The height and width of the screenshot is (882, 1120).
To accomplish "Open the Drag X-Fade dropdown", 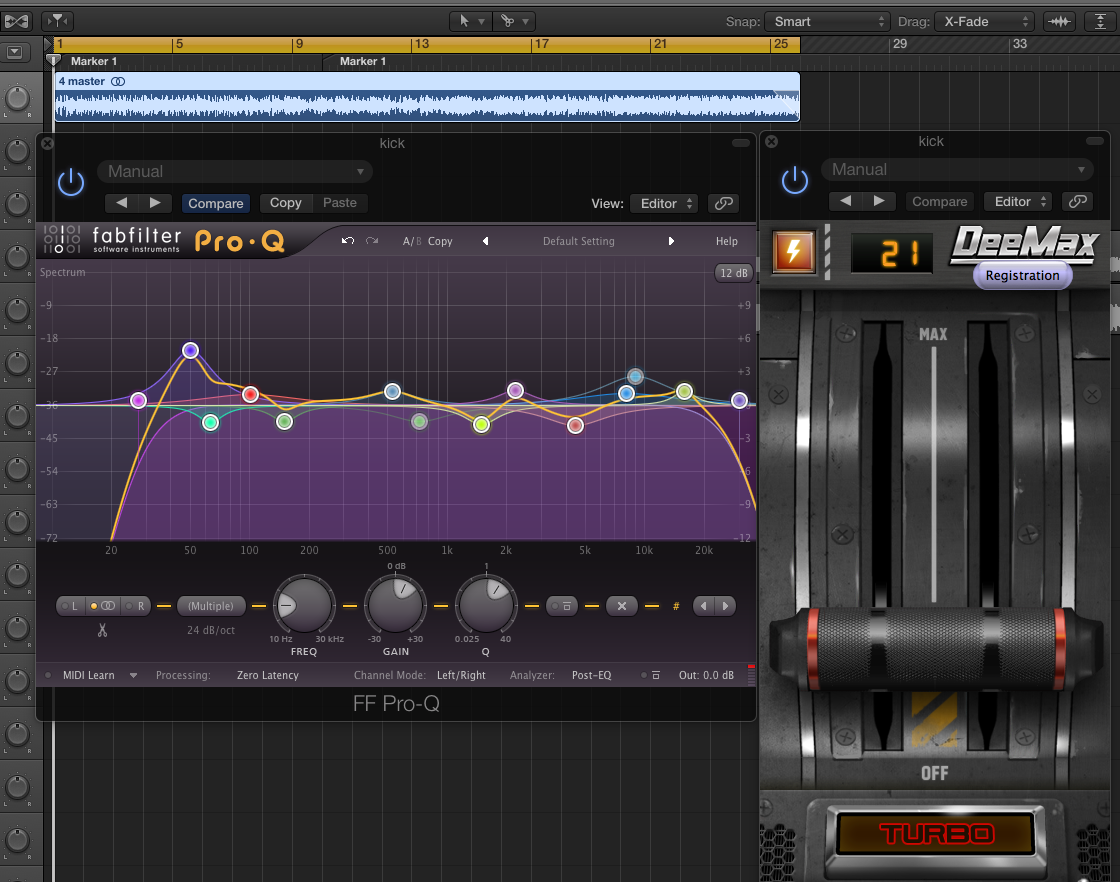I will point(984,21).
